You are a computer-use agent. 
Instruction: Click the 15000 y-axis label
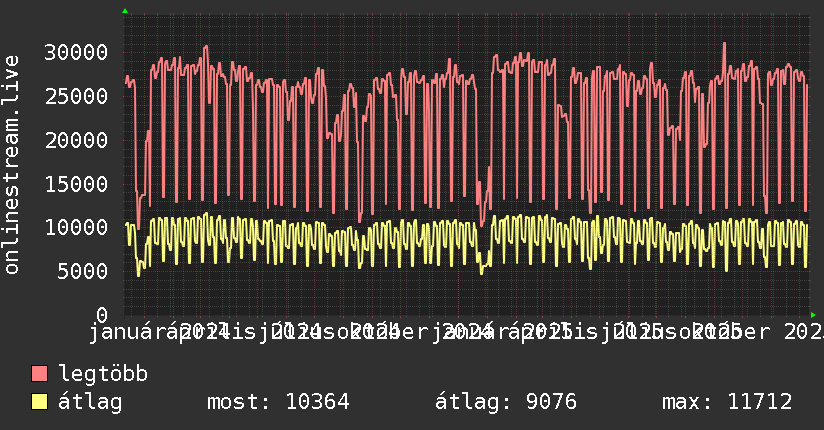point(76,184)
